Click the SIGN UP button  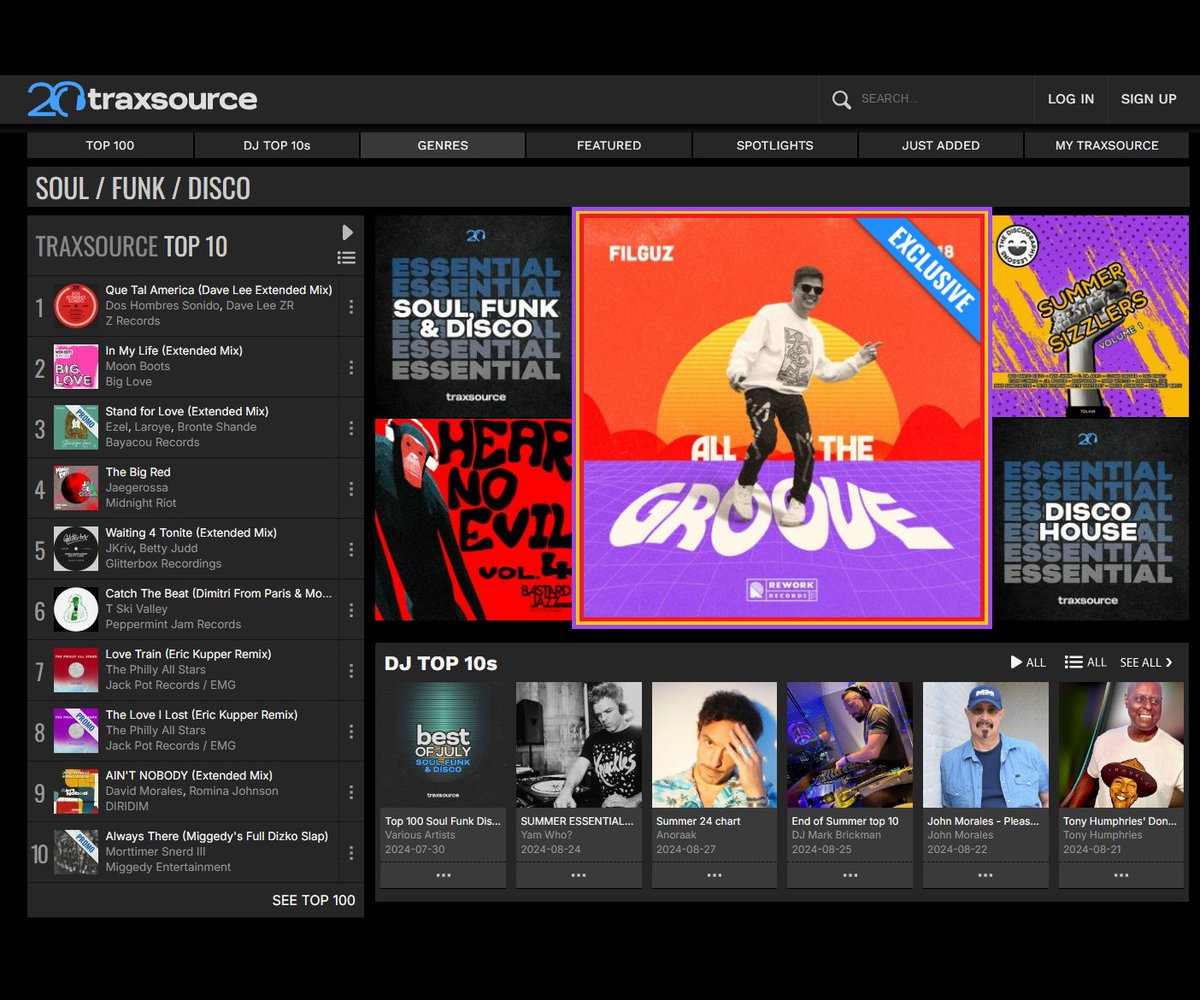click(x=1148, y=99)
